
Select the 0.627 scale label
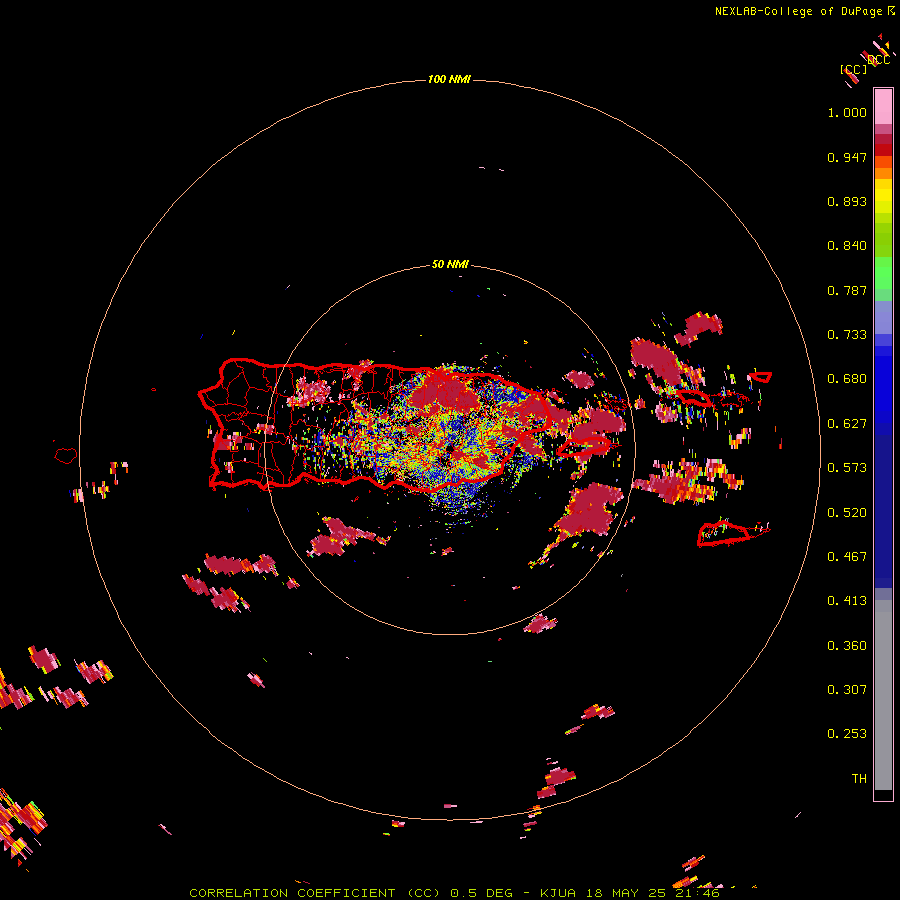(847, 424)
